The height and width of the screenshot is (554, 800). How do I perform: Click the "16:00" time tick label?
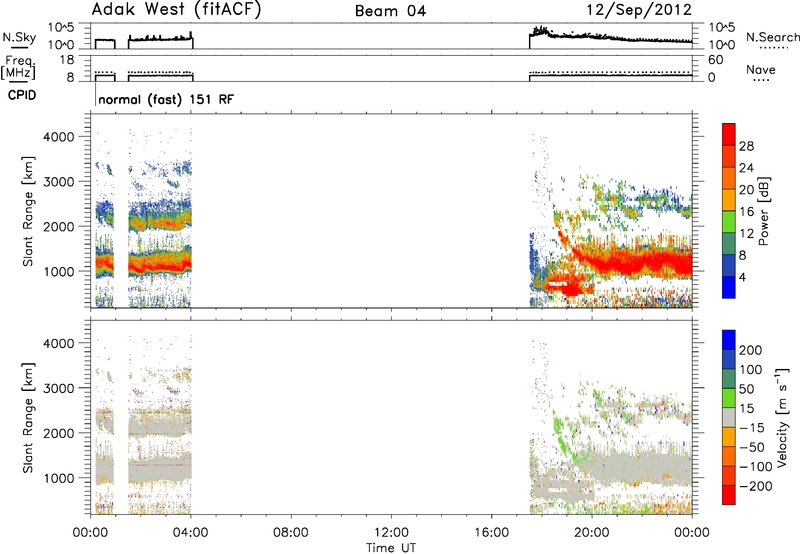[491, 533]
